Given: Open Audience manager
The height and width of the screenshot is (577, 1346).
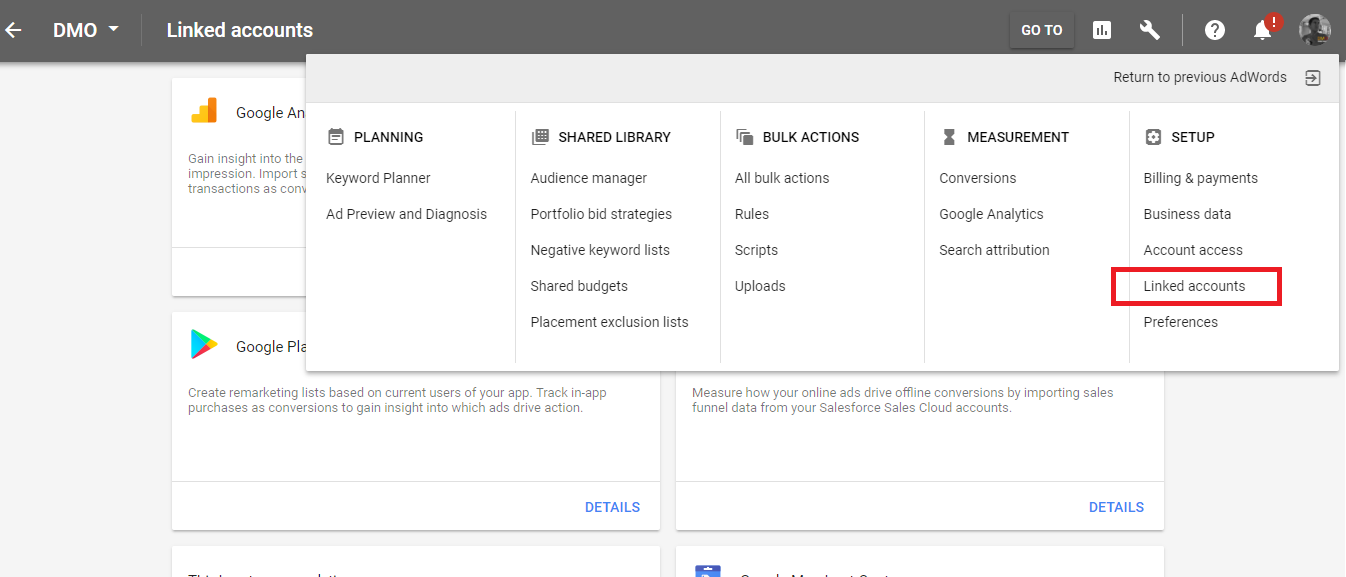Looking at the screenshot, I should point(589,178).
